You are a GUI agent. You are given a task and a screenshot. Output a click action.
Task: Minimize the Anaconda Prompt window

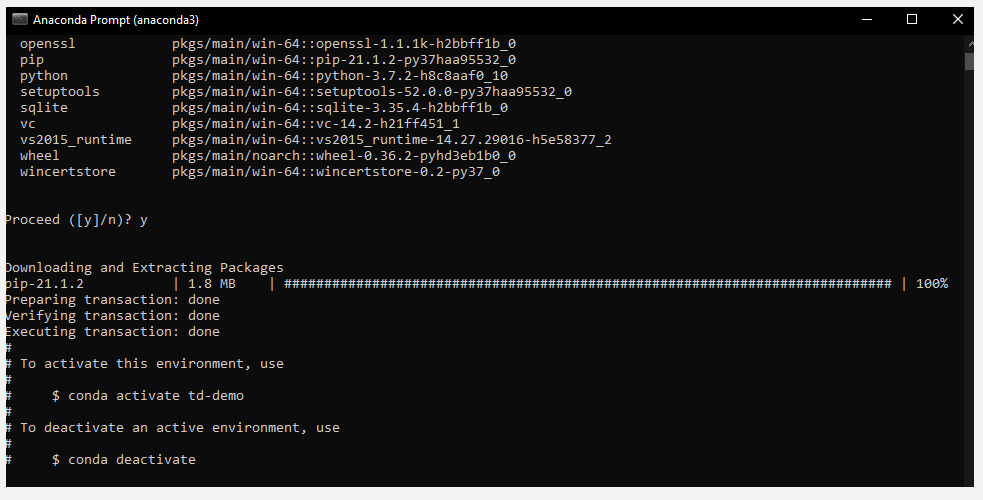pyautogui.click(x=865, y=19)
